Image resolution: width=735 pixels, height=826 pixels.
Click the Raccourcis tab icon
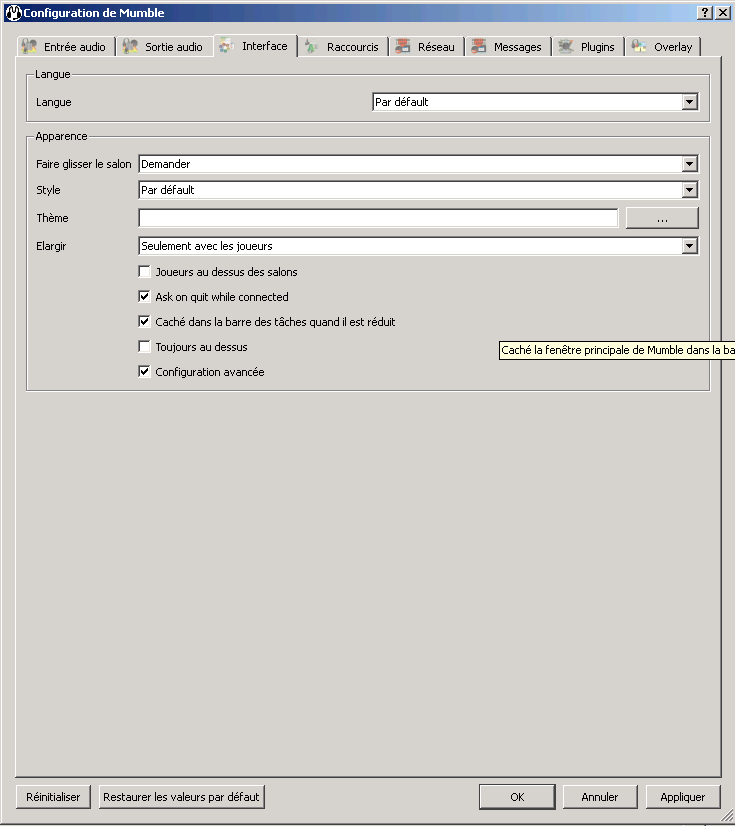tap(311, 46)
